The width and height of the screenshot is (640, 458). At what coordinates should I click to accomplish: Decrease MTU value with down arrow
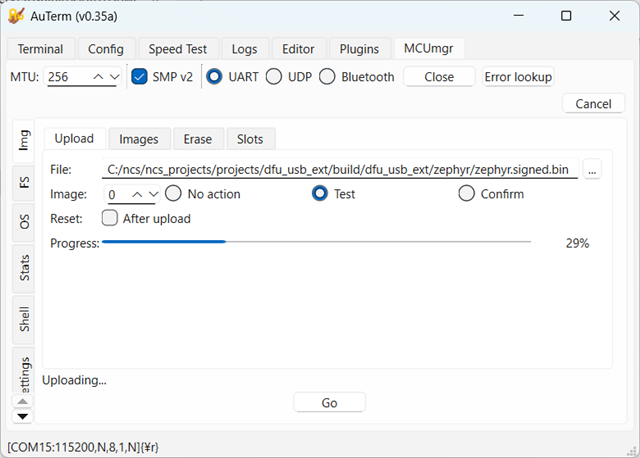tap(115, 77)
